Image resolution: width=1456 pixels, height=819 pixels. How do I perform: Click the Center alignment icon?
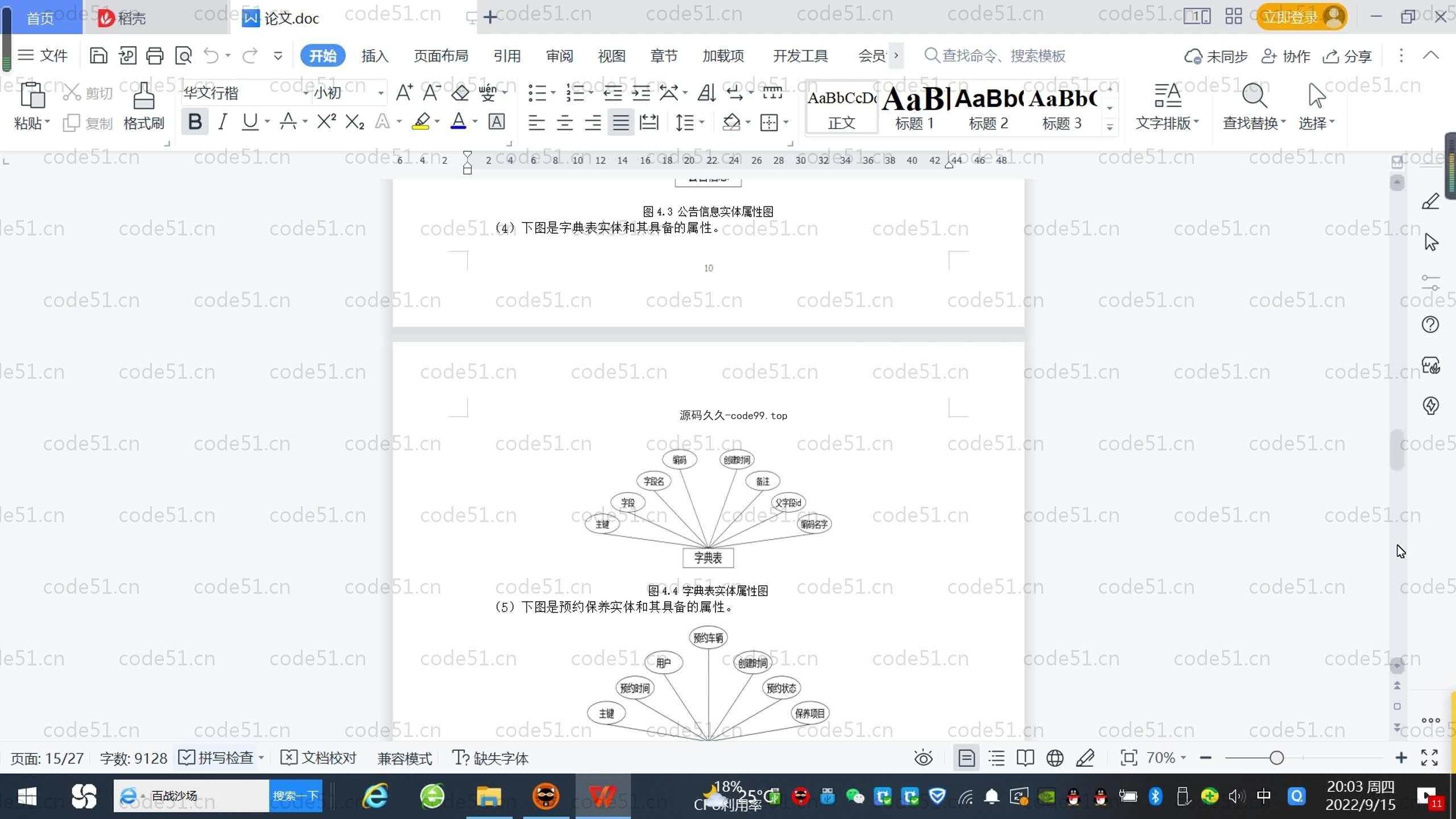[x=564, y=122]
